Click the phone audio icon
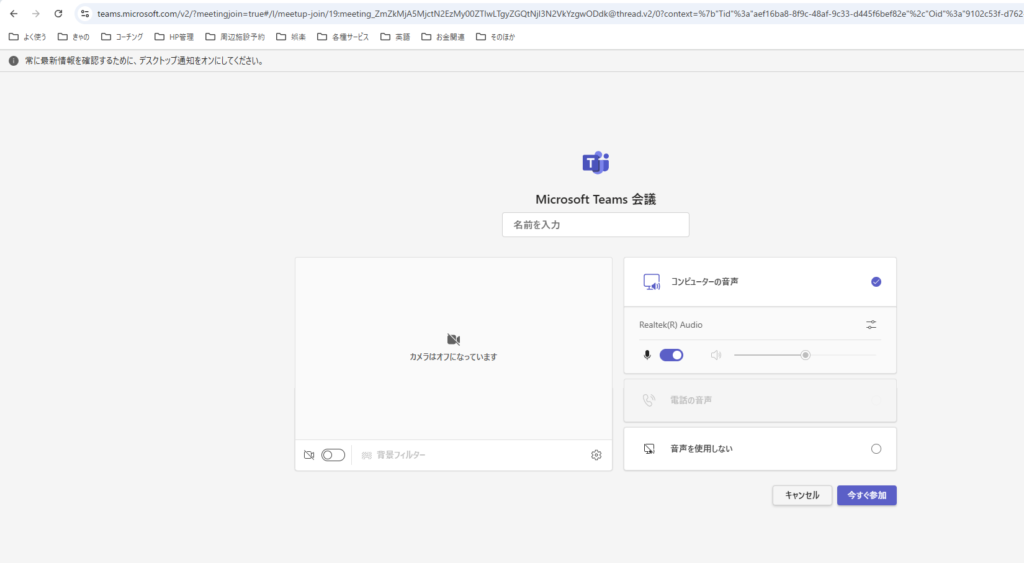This screenshot has height=563, width=1024. [x=648, y=400]
